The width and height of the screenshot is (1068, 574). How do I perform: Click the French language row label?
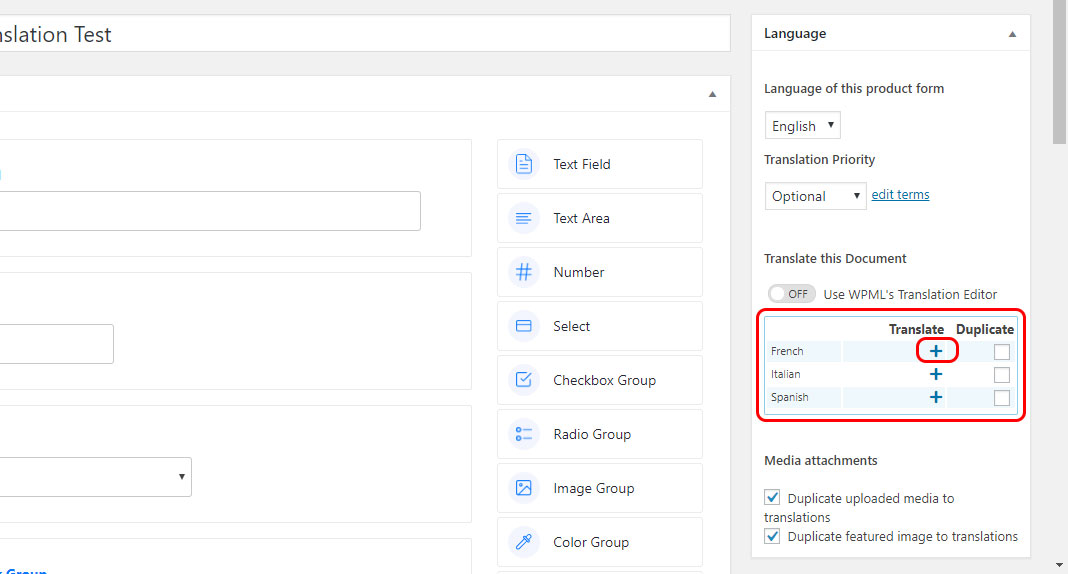coord(787,351)
